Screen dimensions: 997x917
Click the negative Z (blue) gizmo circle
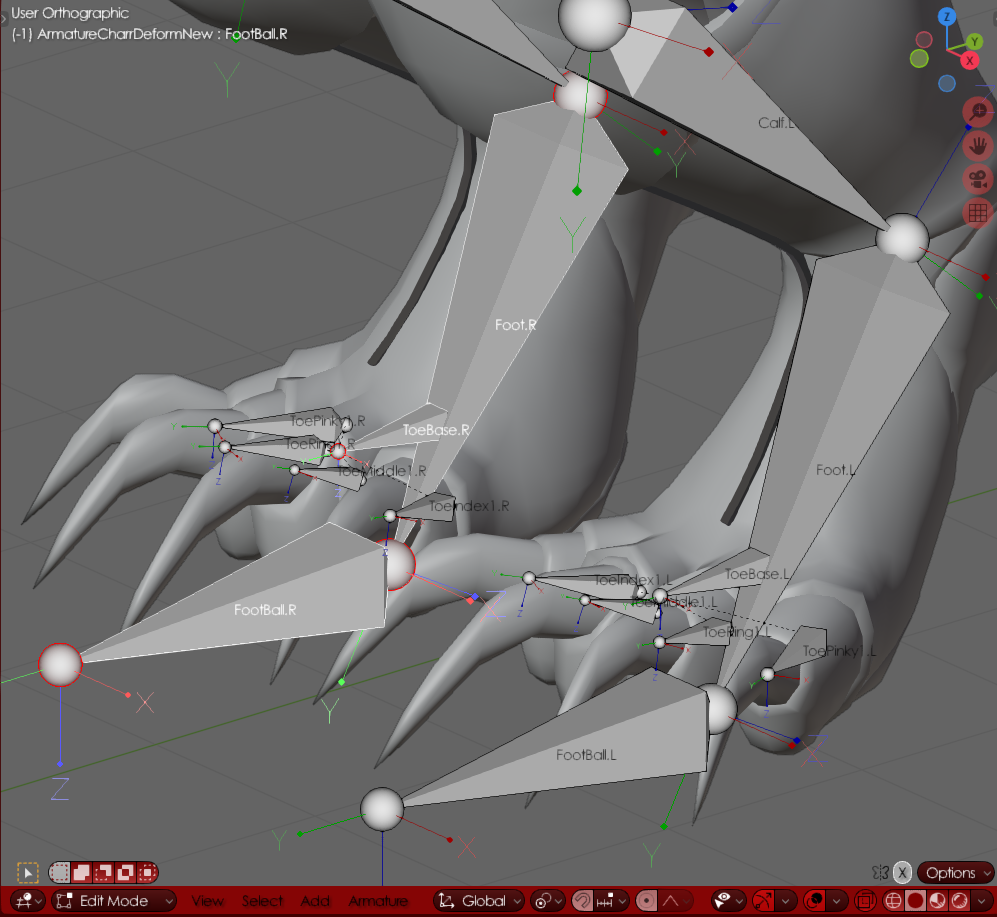pyautogui.click(x=947, y=83)
